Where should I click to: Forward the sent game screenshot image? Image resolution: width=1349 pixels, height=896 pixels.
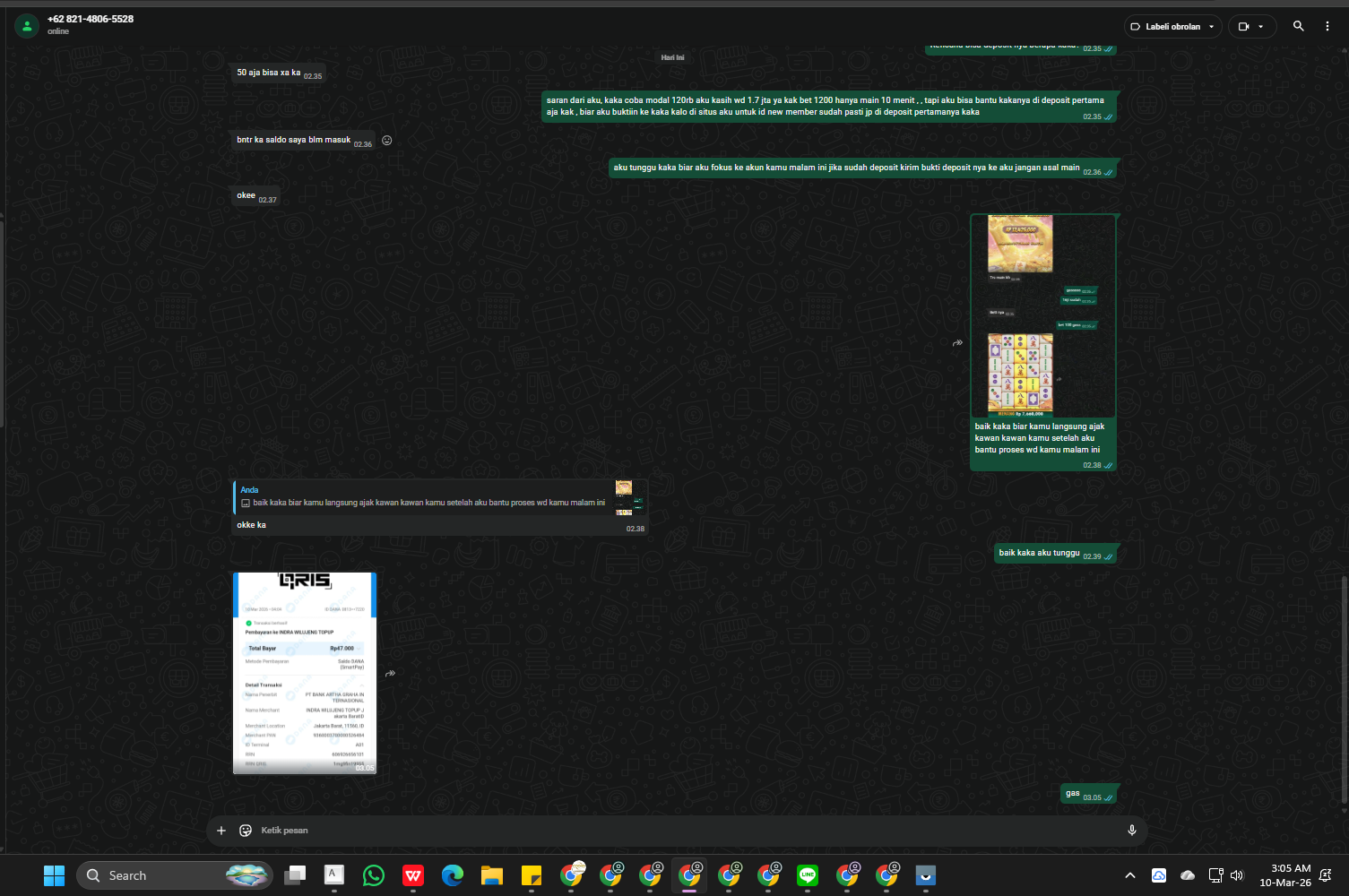pos(957,343)
